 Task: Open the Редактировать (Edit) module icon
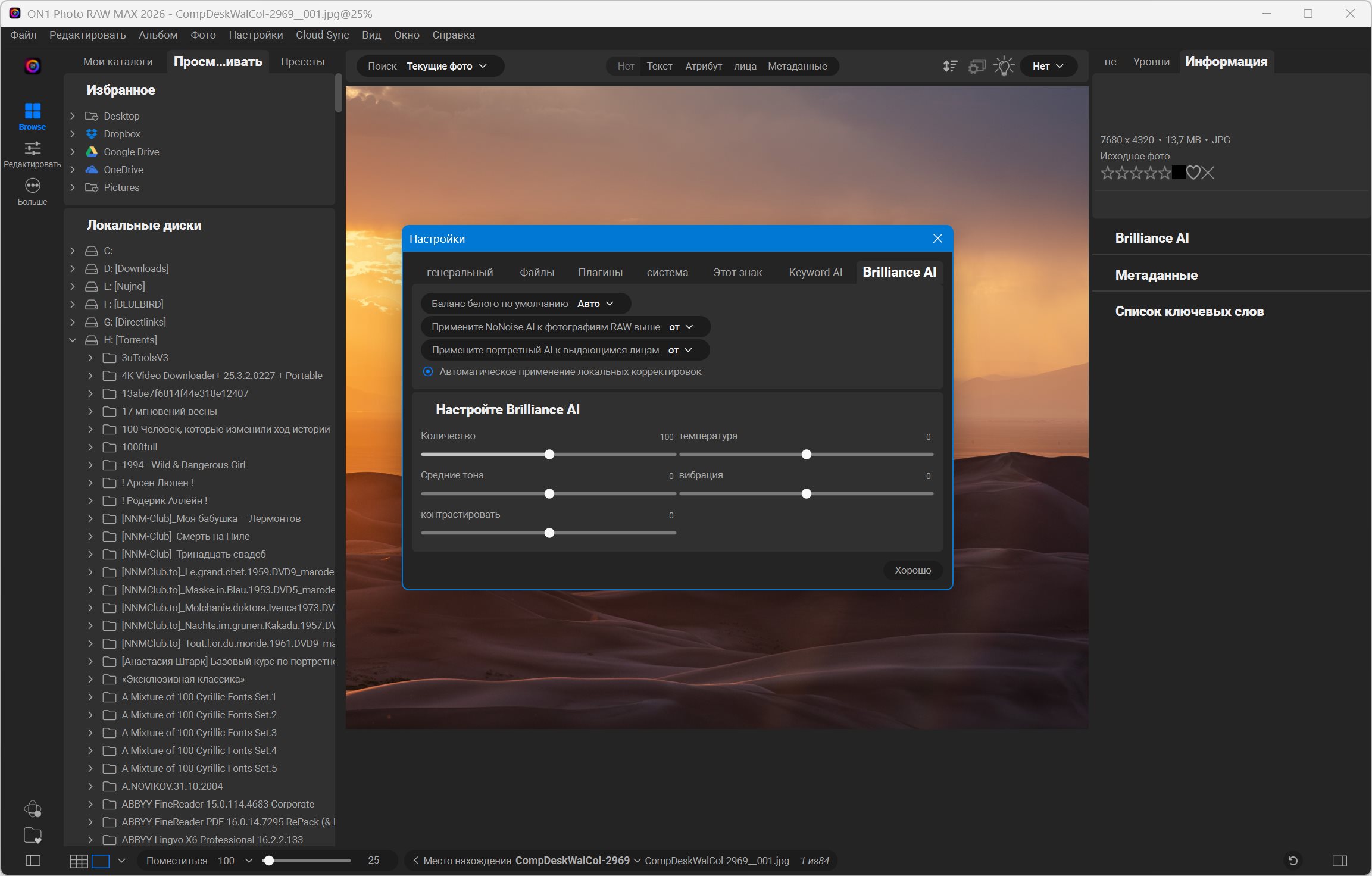coord(32,149)
